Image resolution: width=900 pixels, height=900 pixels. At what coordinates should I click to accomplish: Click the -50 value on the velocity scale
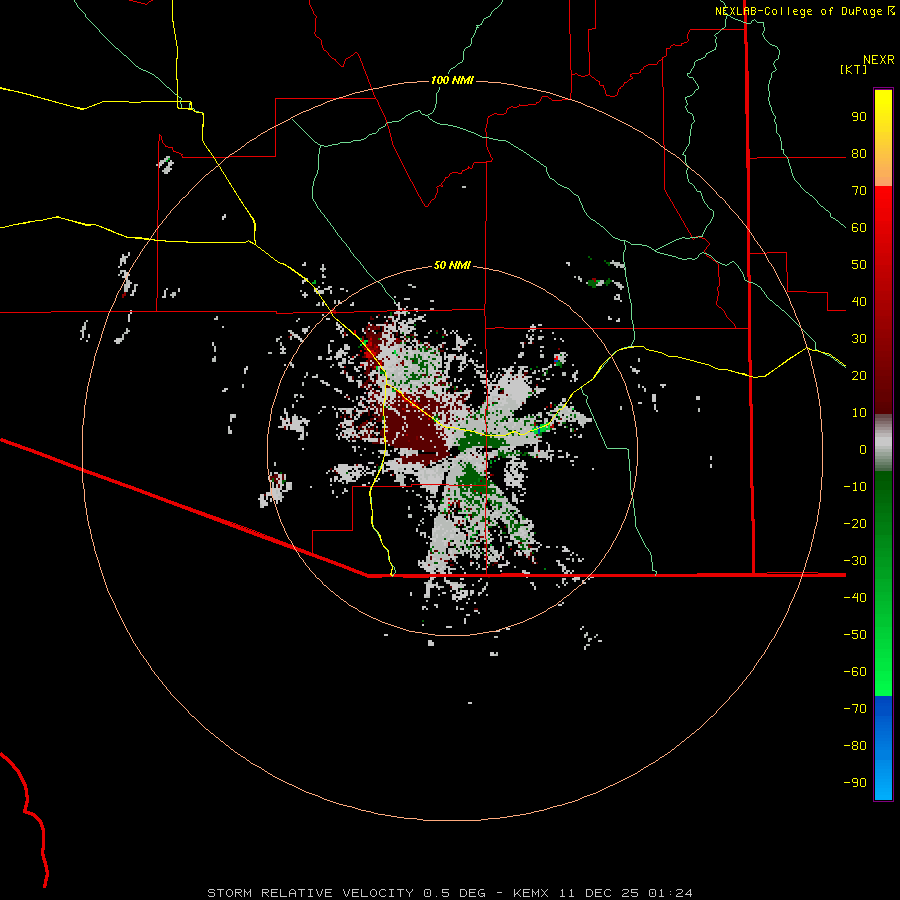[x=855, y=635]
